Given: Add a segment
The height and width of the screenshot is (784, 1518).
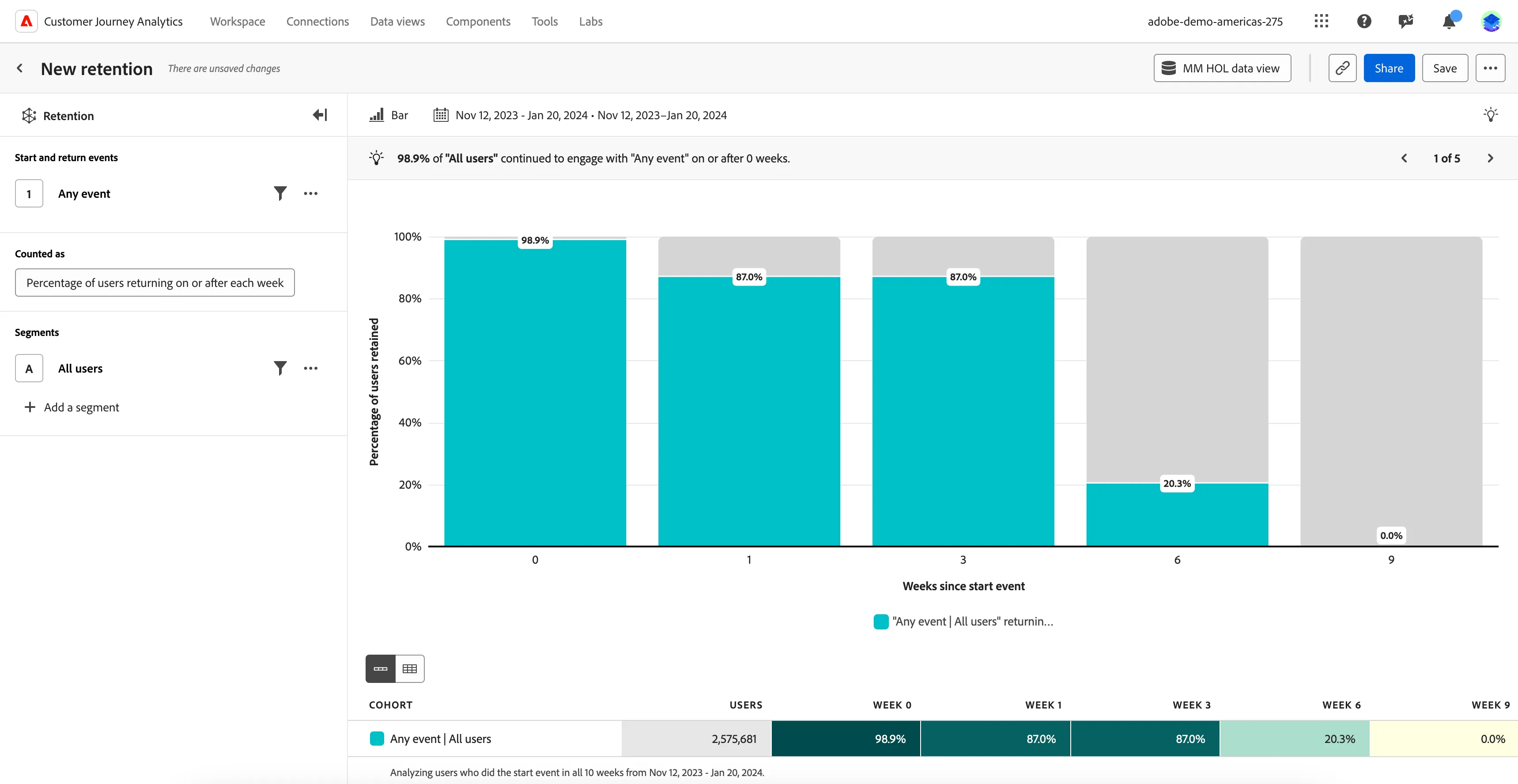Looking at the screenshot, I should coord(71,407).
